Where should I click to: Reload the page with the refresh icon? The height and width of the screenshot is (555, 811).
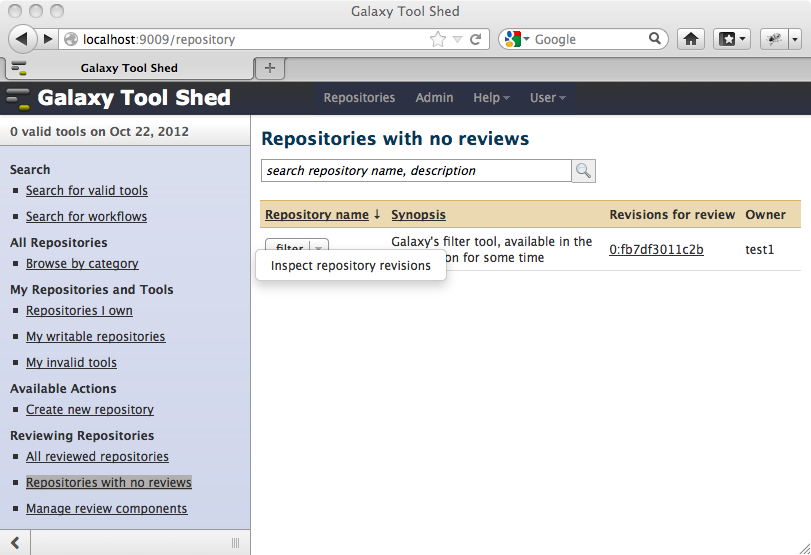click(x=475, y=39)
